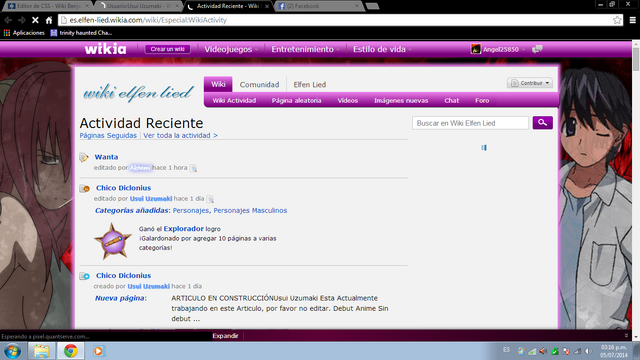Open Páginas Seguidas link
This screenshot has width=640, height=360.
[108, 136]
